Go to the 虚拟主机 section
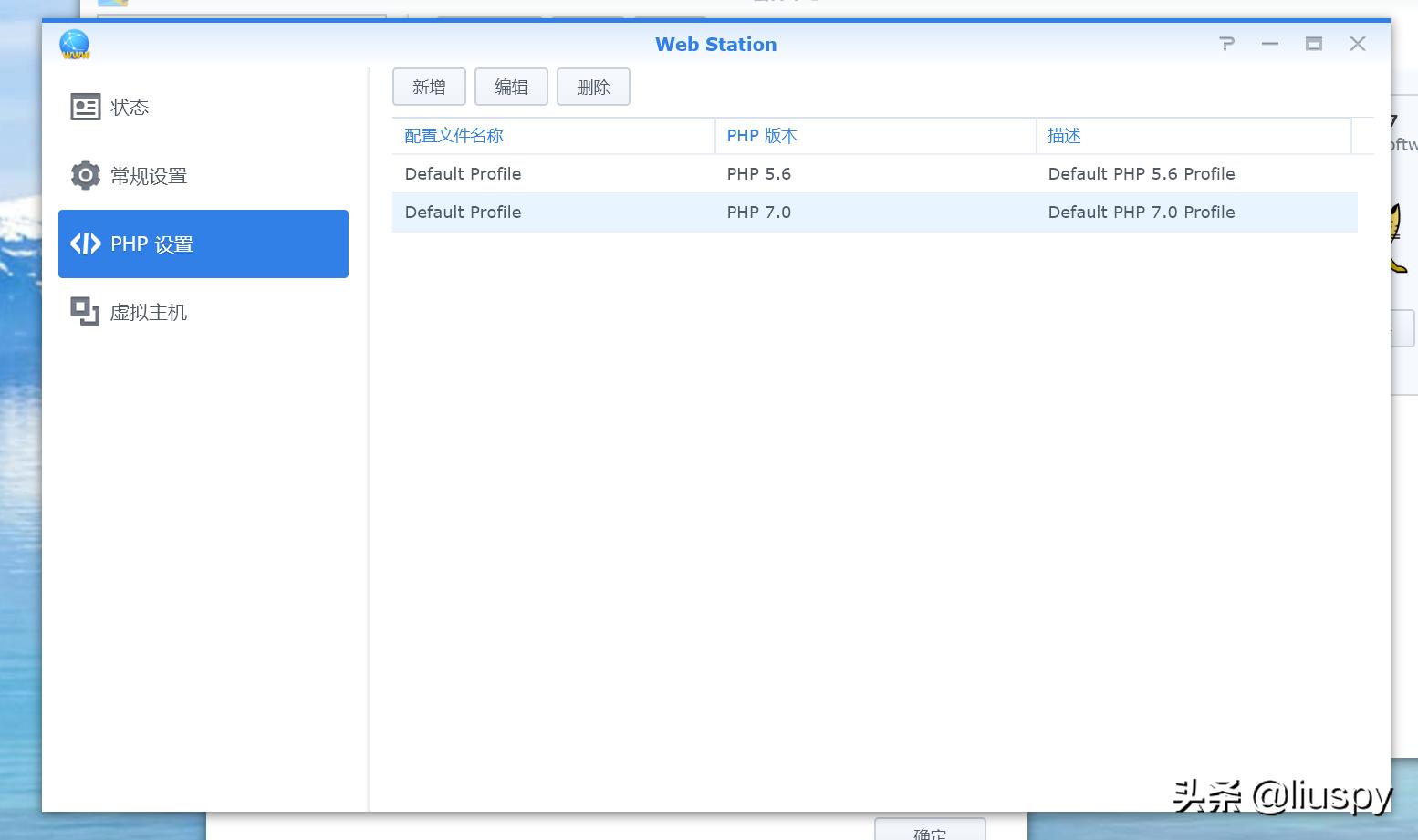The image size is (1418, 840). (x=203, y=312)
